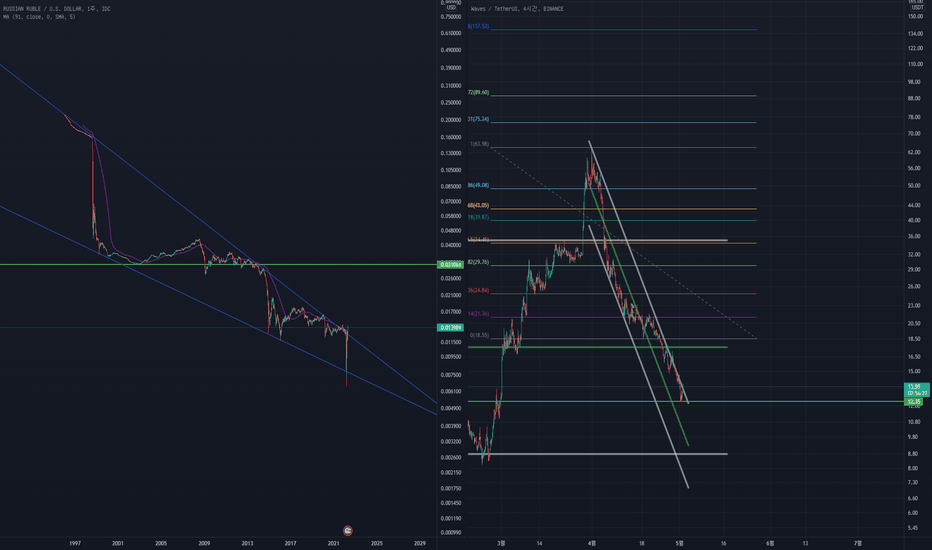Select the 68(43.05) Fibonacci level label
932x550 pixels.
[478, 205]
